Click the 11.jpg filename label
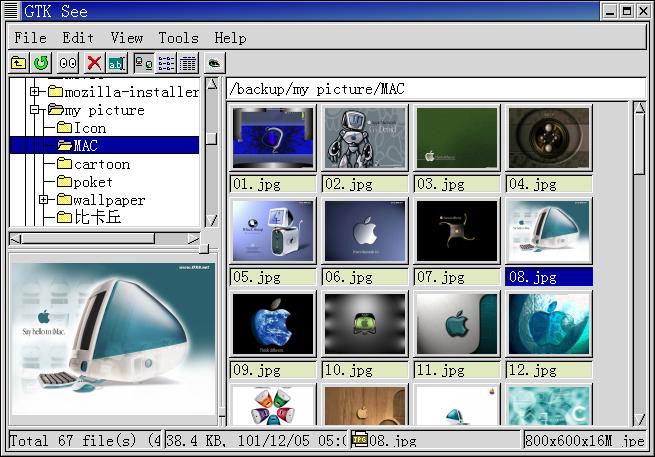The width and height of the screenshot is (655, 457). (x=457, y=370)
